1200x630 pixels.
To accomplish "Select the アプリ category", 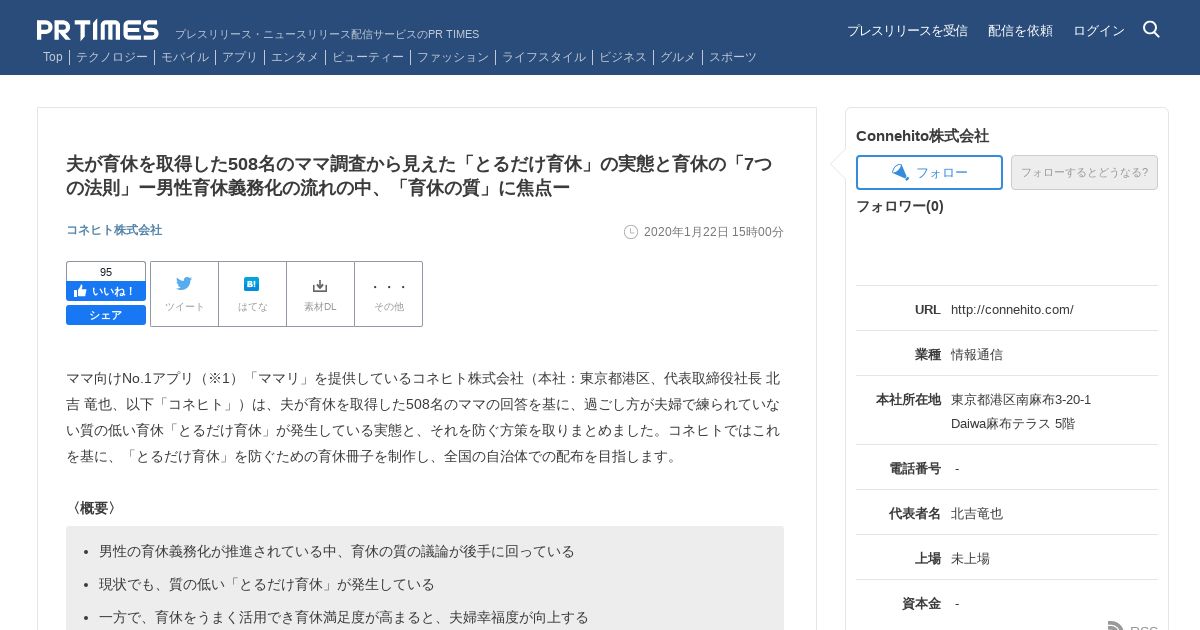I will click(x=240, y=57).
